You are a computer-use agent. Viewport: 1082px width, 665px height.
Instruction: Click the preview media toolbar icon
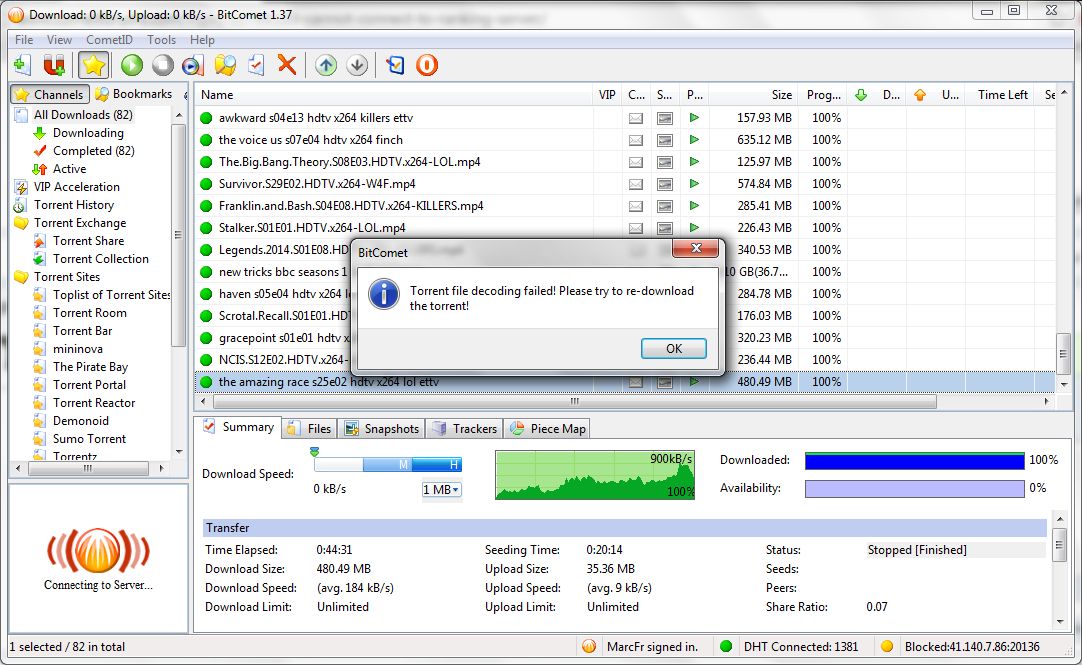click(x=193, y=65)
